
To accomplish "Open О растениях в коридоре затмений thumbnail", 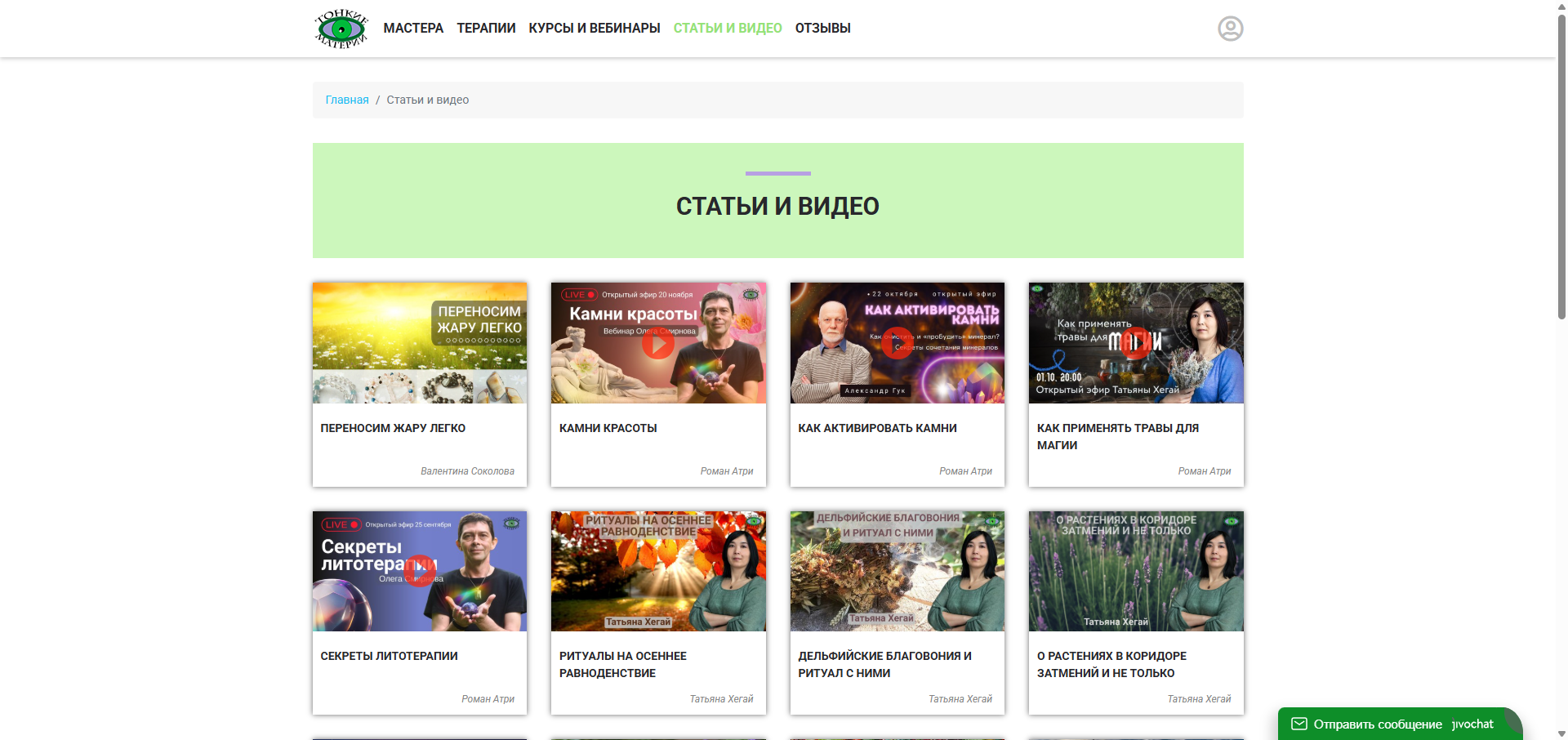I will point(1136,571).
